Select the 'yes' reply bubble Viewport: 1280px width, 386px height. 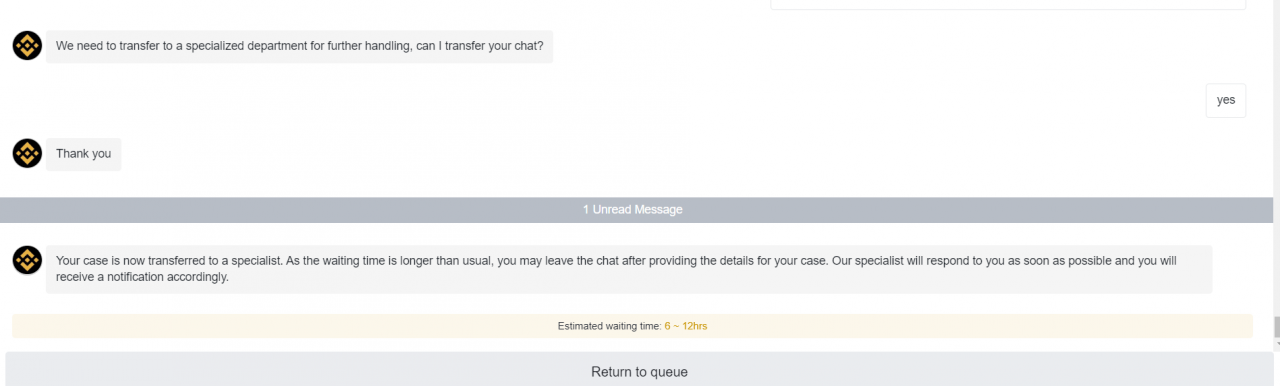[x=1225, y=100]
